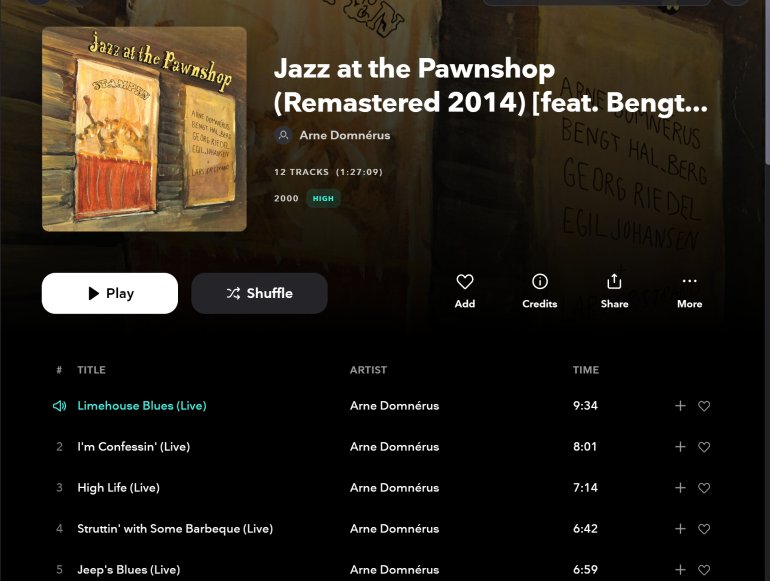Open Arne Domnérus artist page

[344, 135]
